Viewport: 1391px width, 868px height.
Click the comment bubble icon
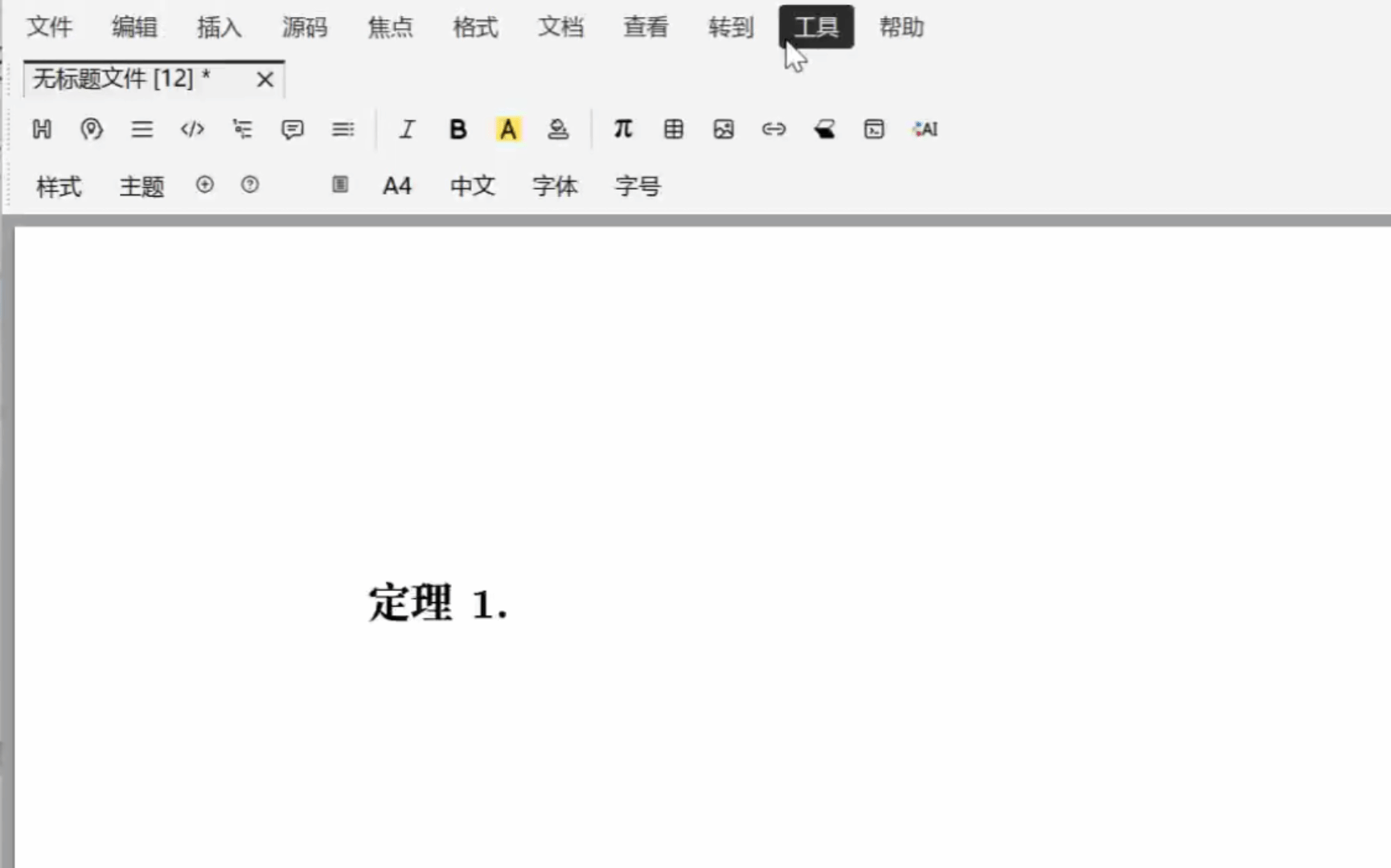(293, 129)
